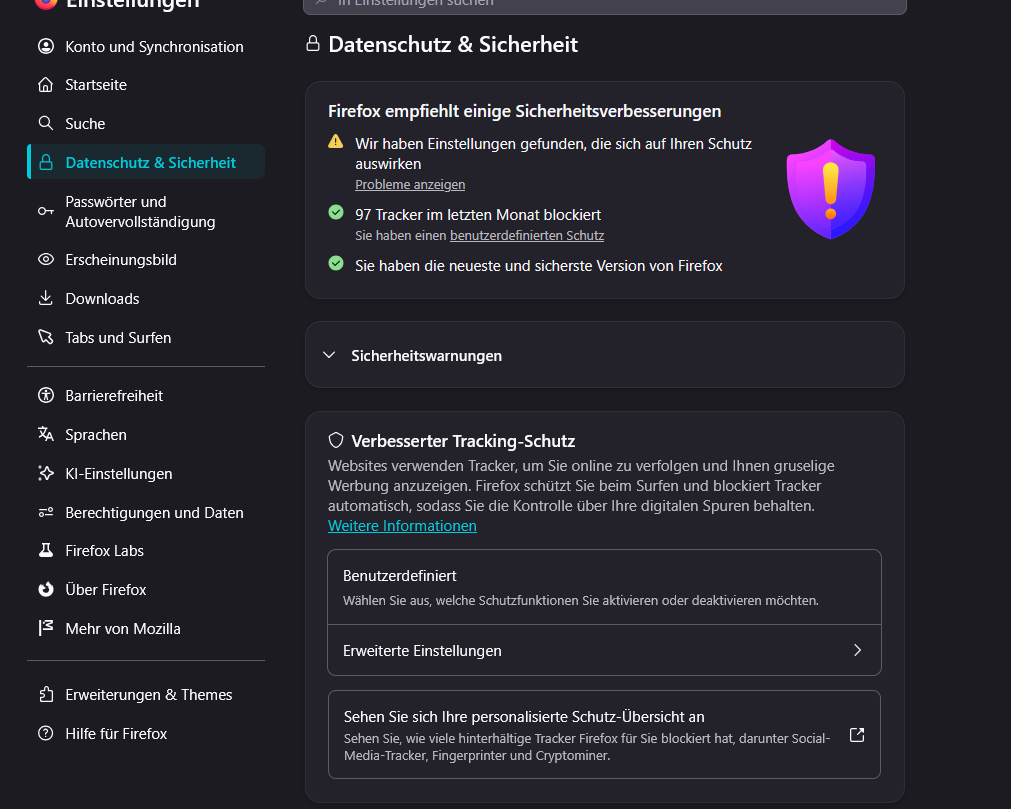Click the green checkmark beside neueste Version
This screenshot has width=1011, height=809.
pos(336,263)
